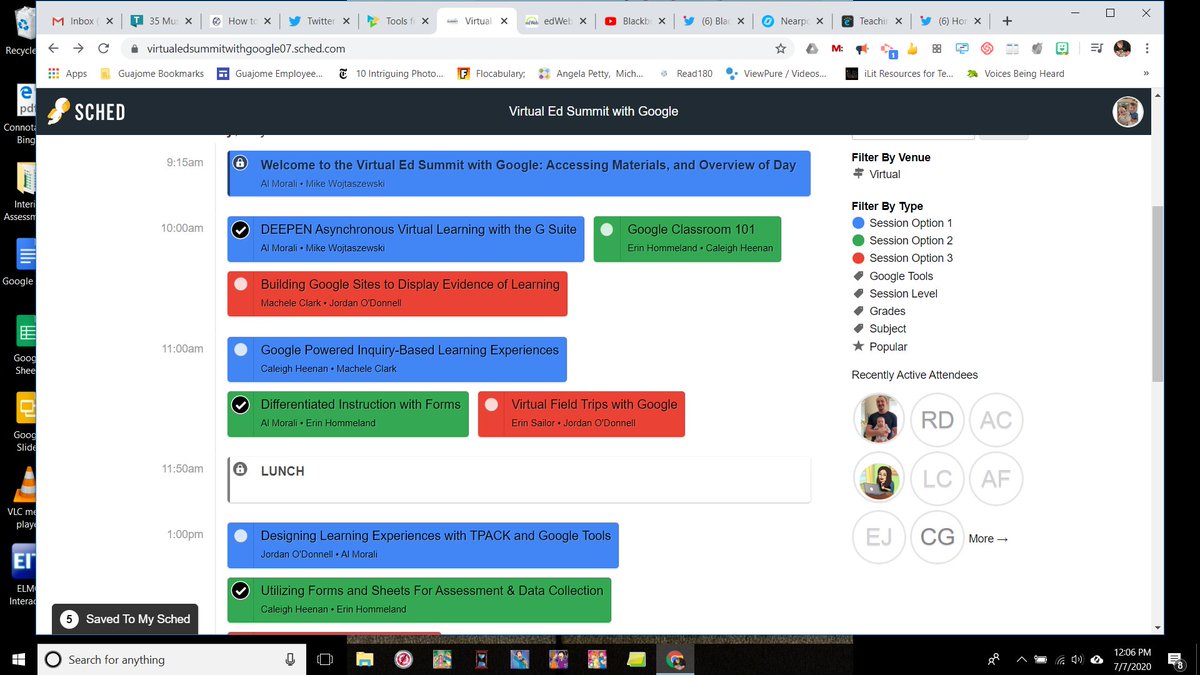Image resolution: width=1200 pixels, height=675 pixels.
Task: Open the RD attendee avatar
Action: (937, 419)
